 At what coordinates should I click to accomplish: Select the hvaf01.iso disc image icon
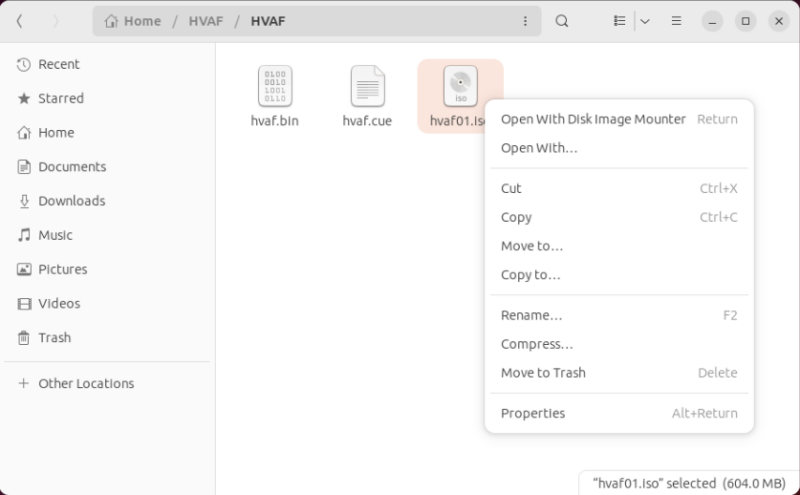pos(460,86)
